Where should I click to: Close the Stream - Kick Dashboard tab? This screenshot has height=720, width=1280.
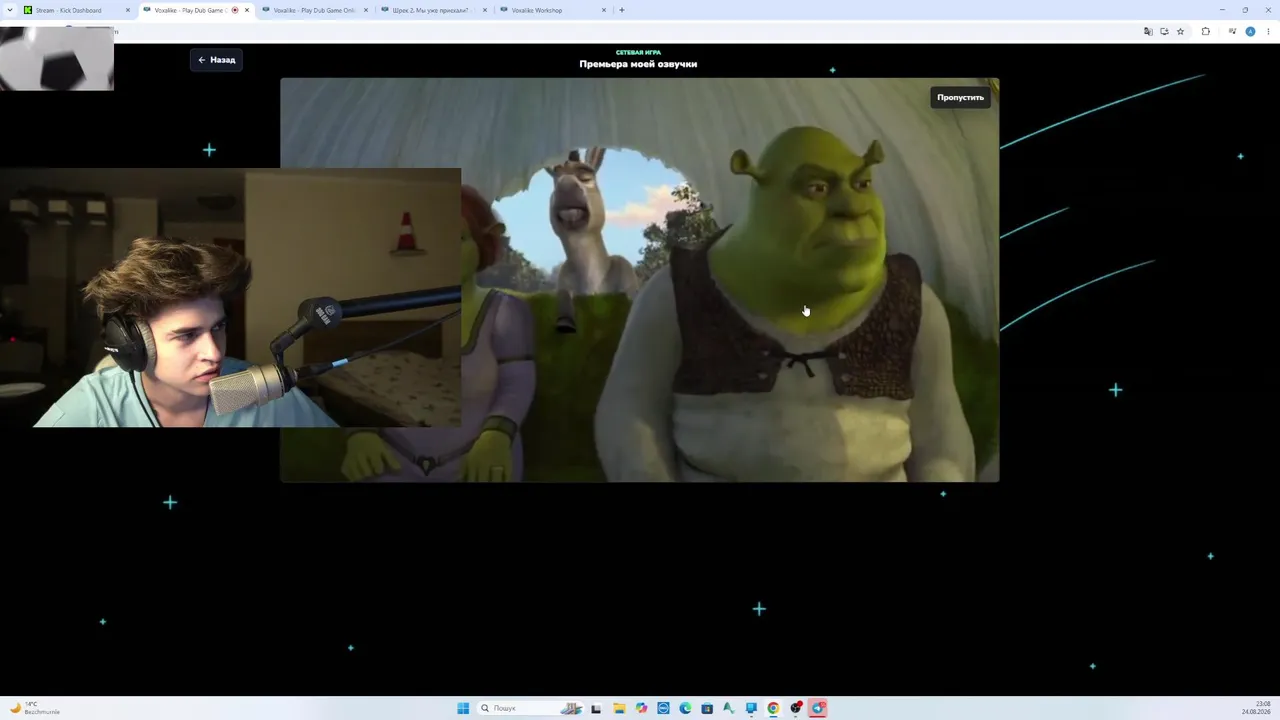tap(128, 10)
